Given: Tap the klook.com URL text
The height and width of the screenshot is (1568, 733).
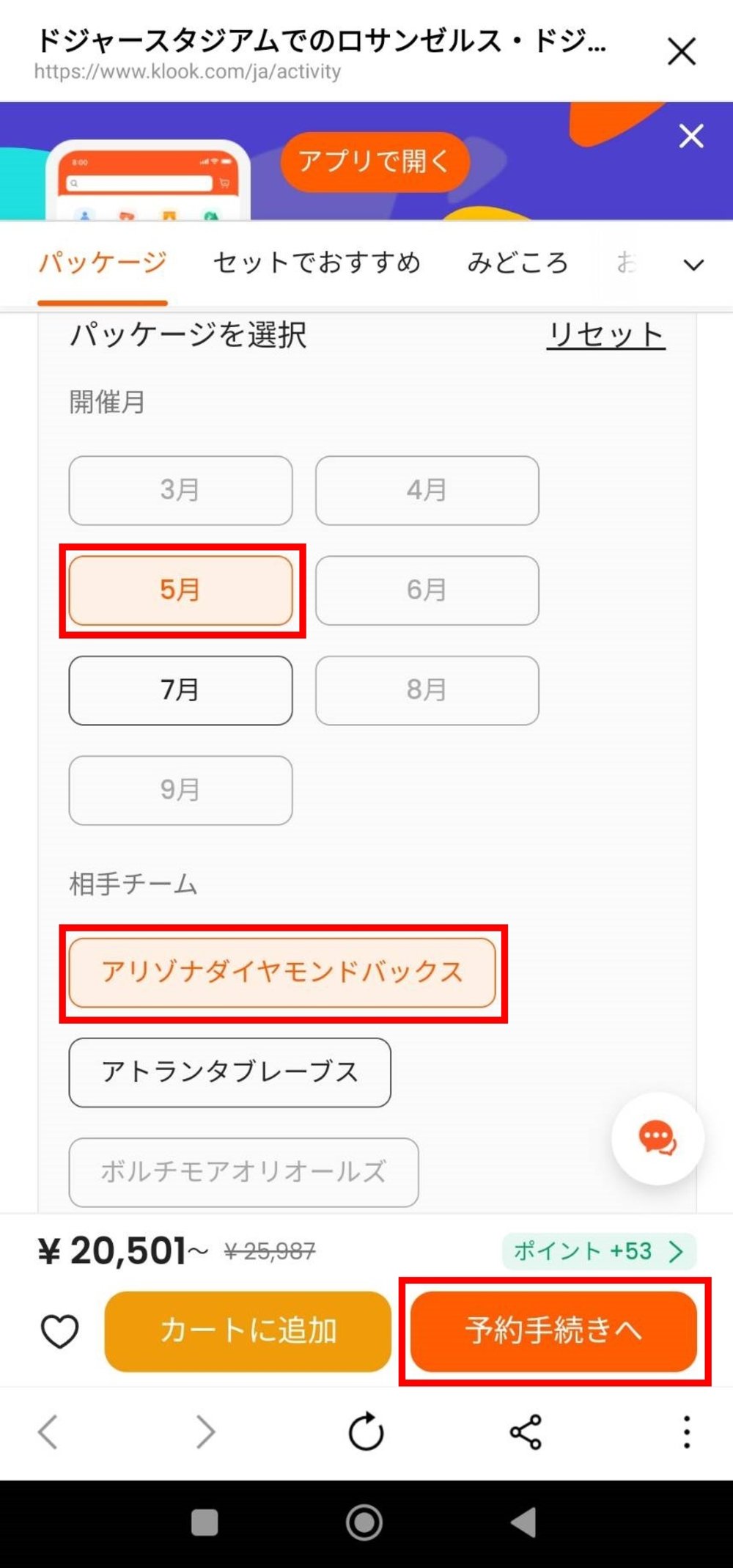Looking at the screenshot, I should [187, 71].
